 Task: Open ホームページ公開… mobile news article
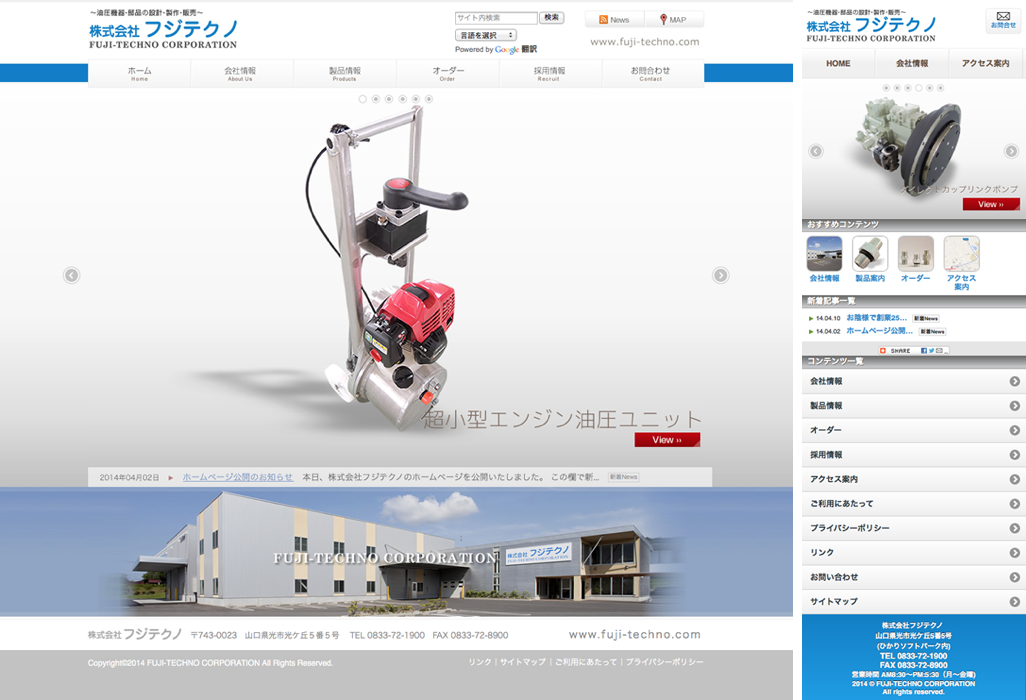click(879, 331)
